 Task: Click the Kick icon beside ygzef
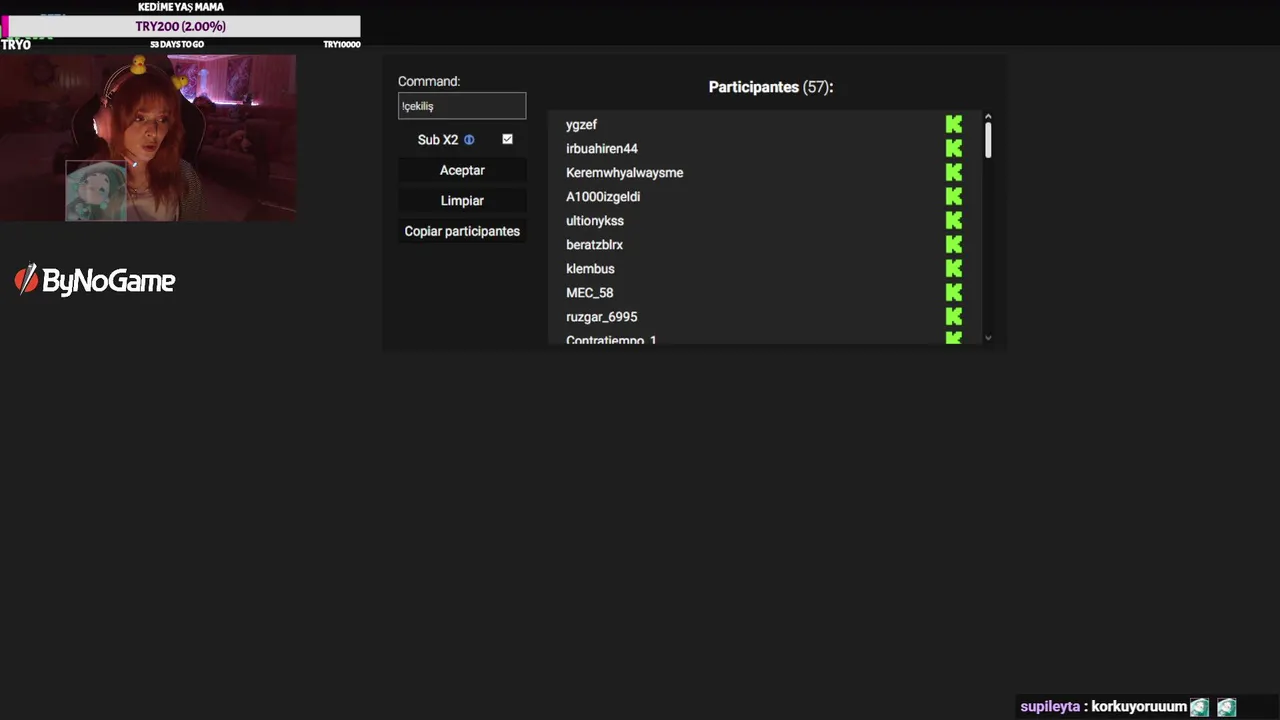[x=954, y=124]
